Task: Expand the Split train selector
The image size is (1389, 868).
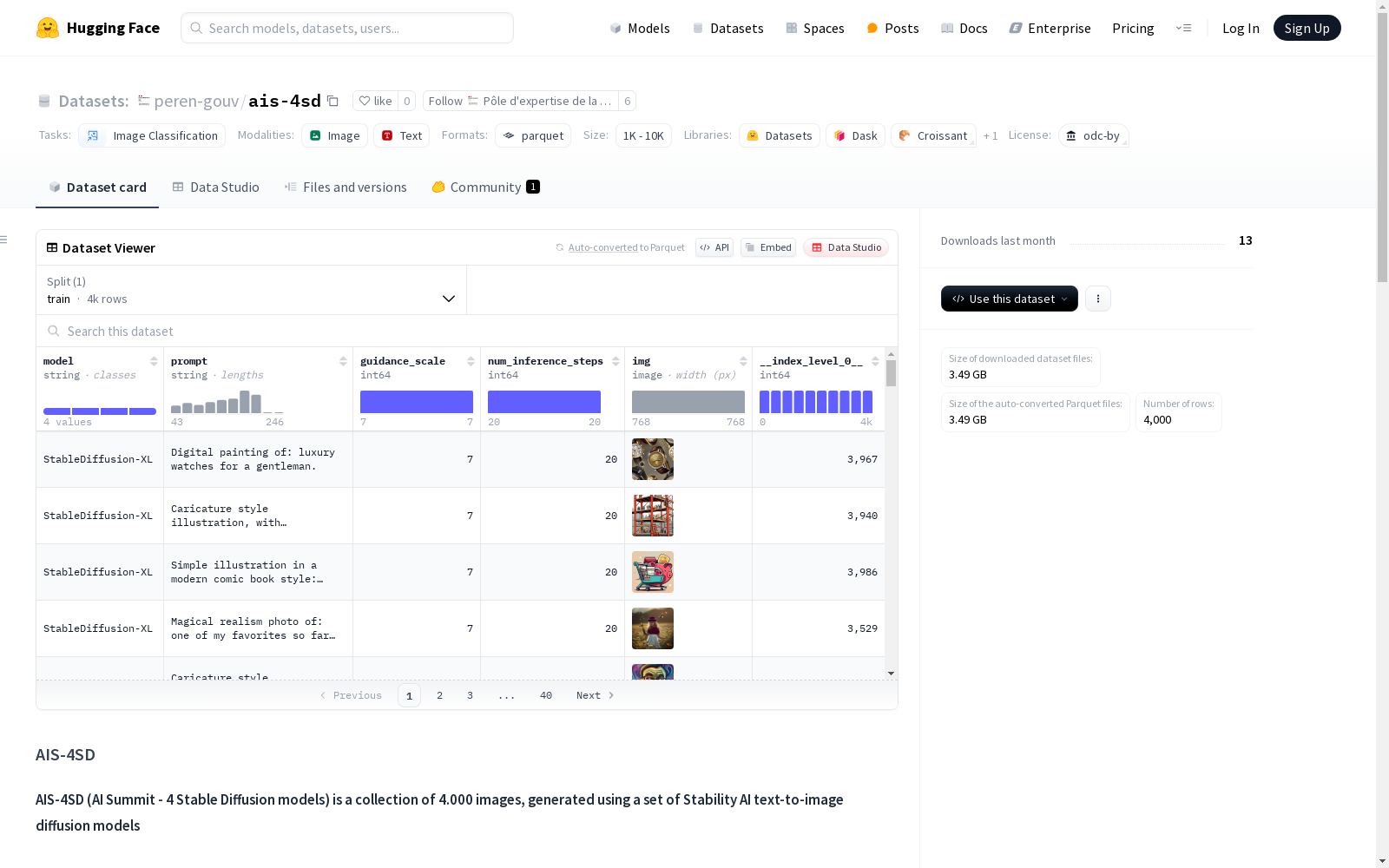Action: [x=251, y=290]
